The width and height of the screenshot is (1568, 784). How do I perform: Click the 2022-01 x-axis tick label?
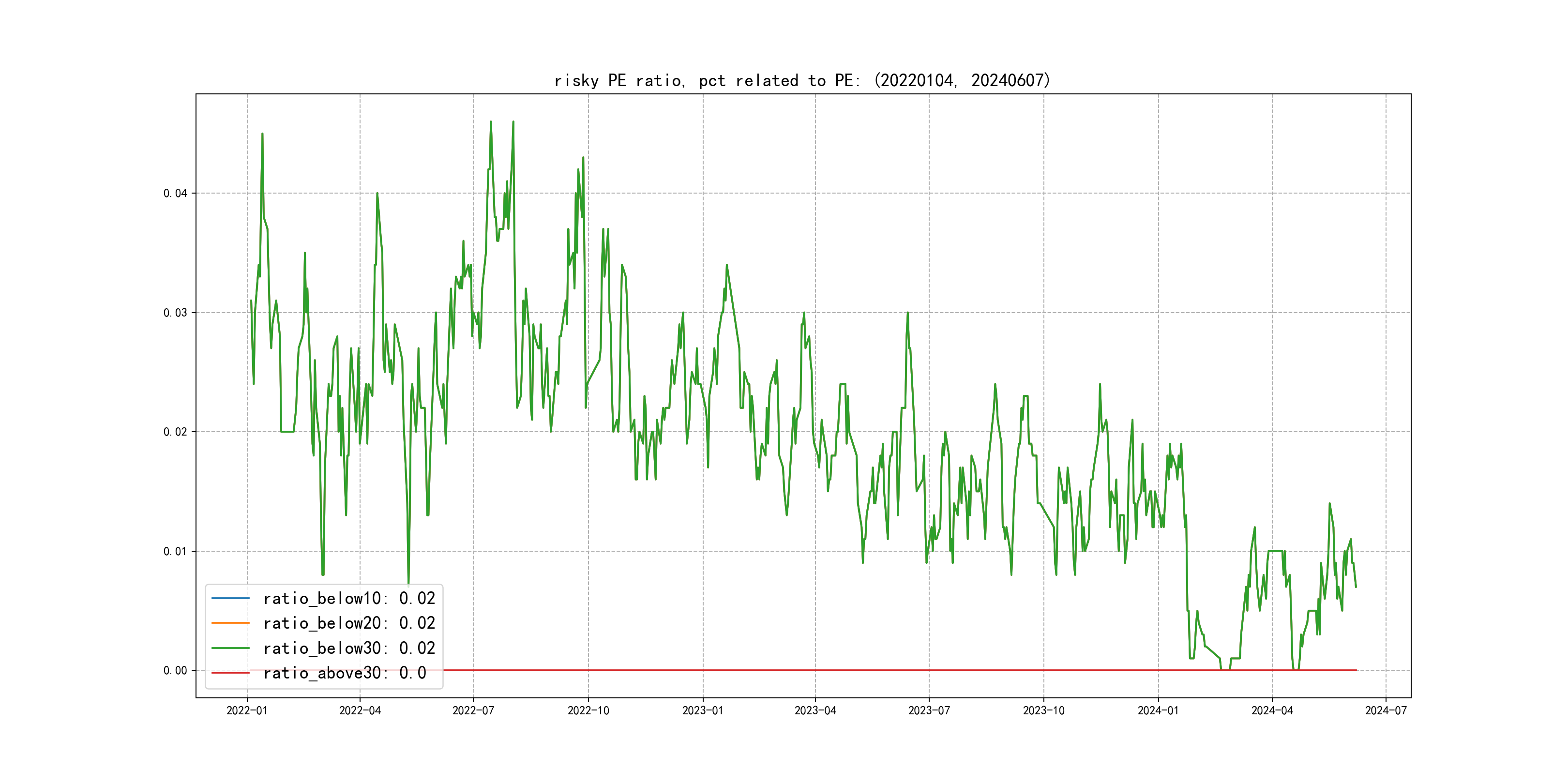tap(246, 710)
